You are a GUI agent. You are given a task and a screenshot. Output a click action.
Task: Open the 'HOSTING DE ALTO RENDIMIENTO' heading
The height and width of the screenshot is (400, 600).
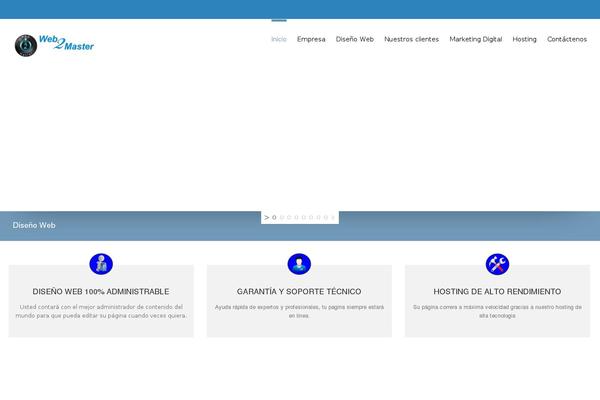click(x=497, y=292)
